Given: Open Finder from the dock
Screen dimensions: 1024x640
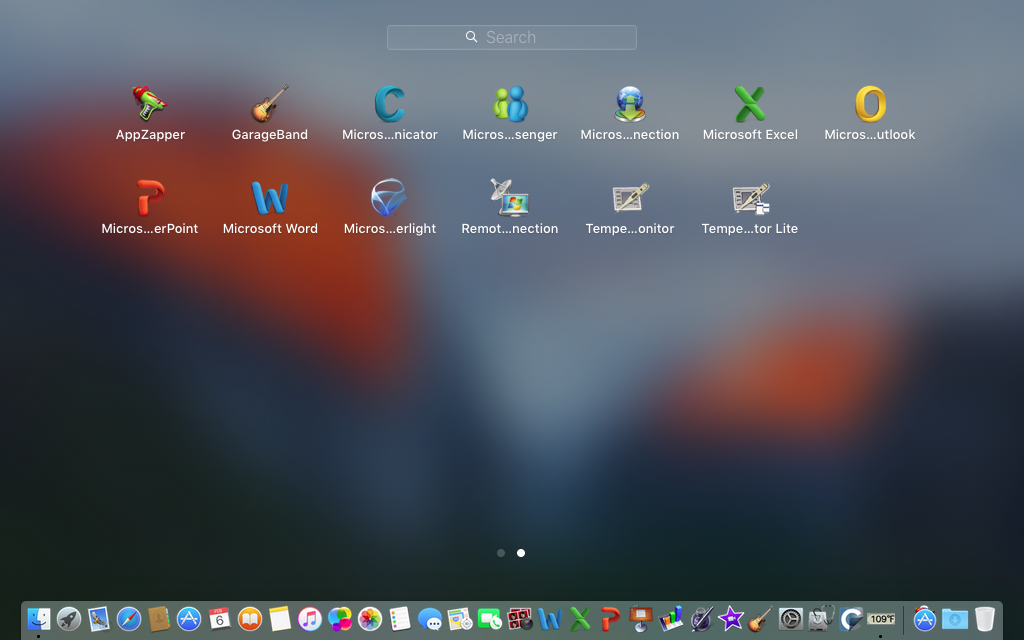Looking at the screenshot, I should tap(39, 618).
